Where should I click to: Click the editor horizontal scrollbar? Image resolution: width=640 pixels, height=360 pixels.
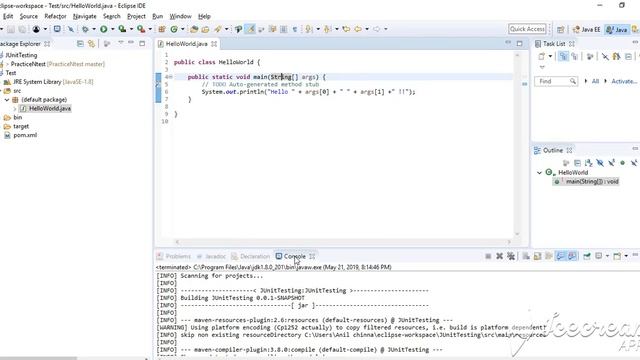pyautogui.click(x=343, y=242)
